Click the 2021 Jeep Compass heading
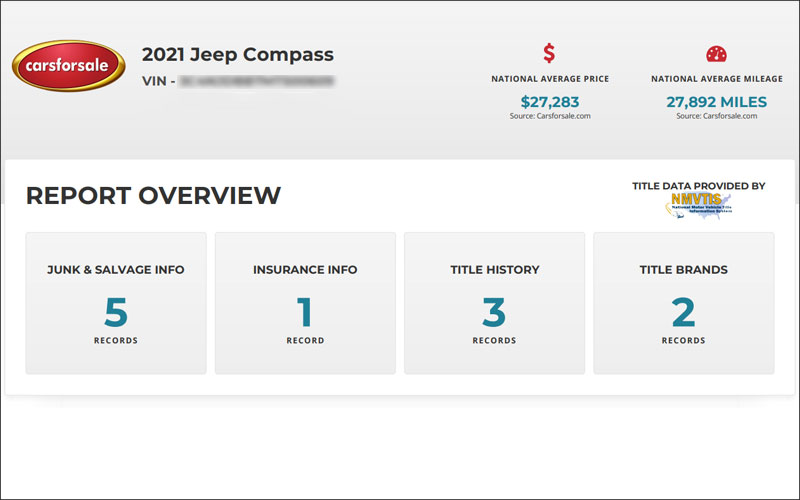This screenshot has width=800, height=500. [x=238, y=55]
